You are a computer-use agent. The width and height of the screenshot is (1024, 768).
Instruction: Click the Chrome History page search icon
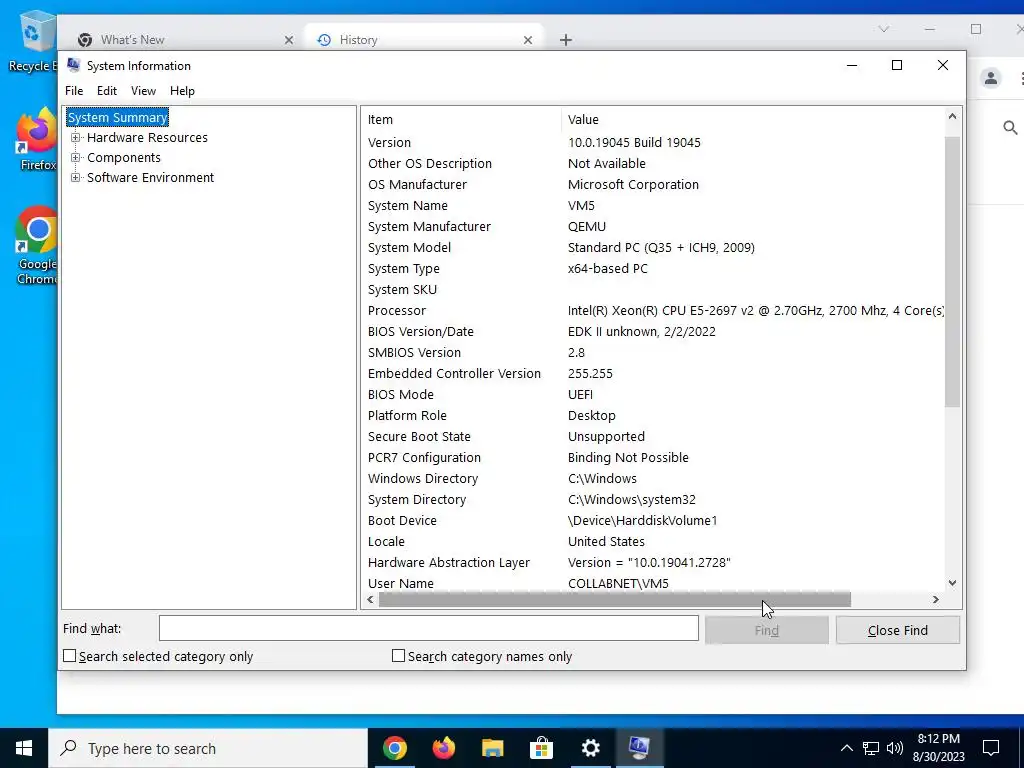(x=1010, y=128)
